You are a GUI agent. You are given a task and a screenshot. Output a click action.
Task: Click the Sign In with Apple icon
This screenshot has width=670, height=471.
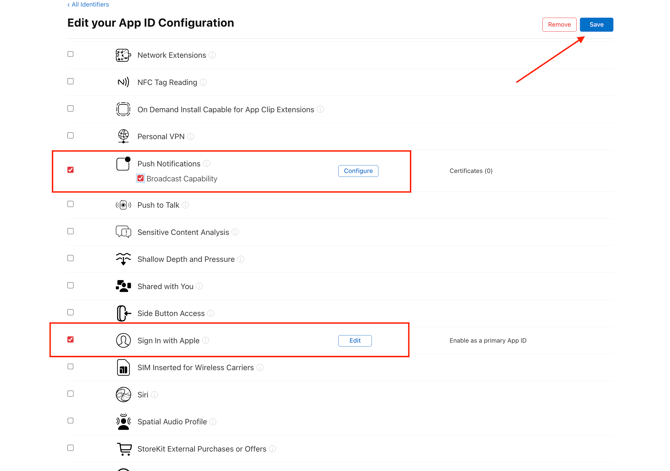tap(123, 341)
